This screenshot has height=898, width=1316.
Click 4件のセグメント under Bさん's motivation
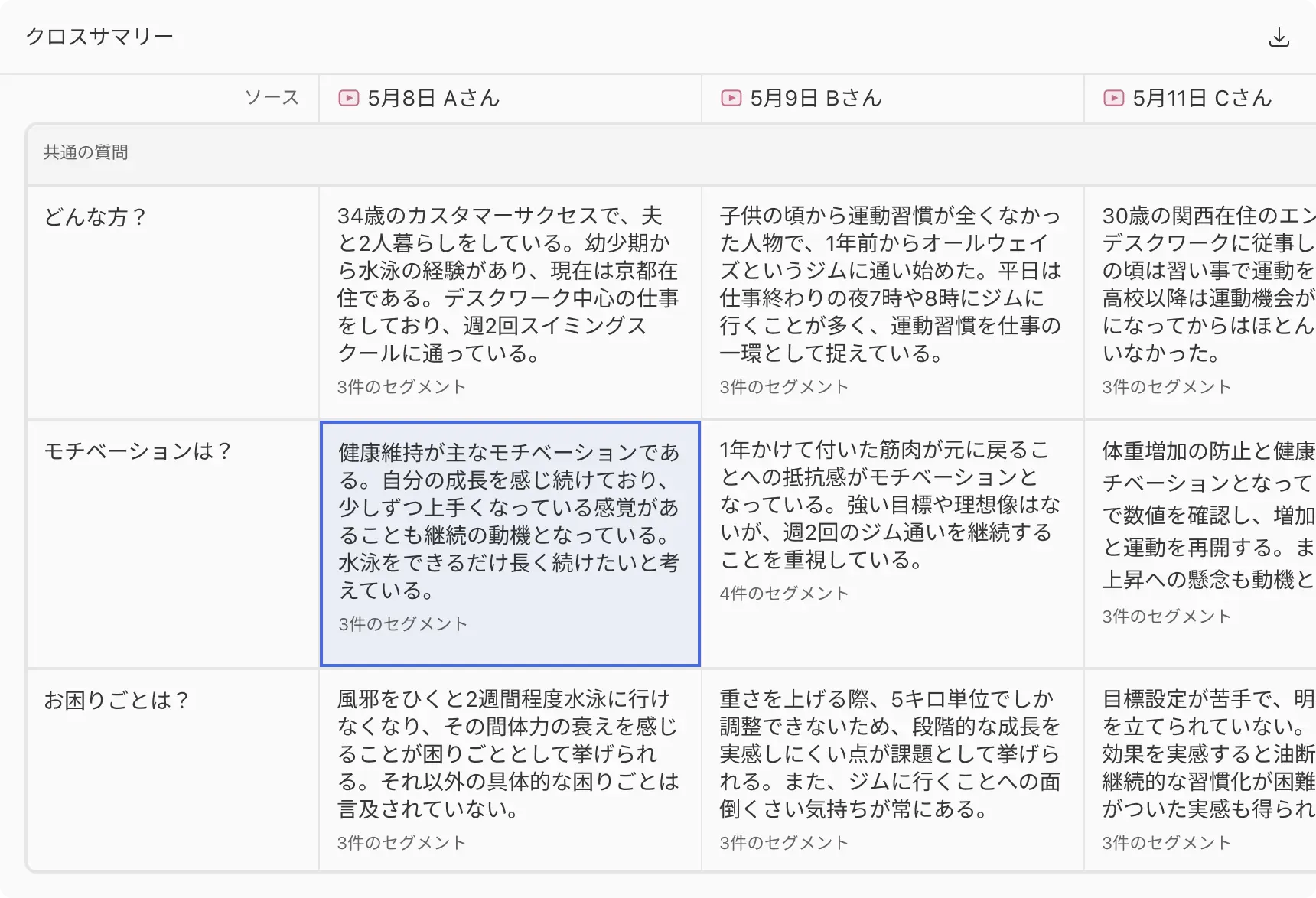[784, 594]
